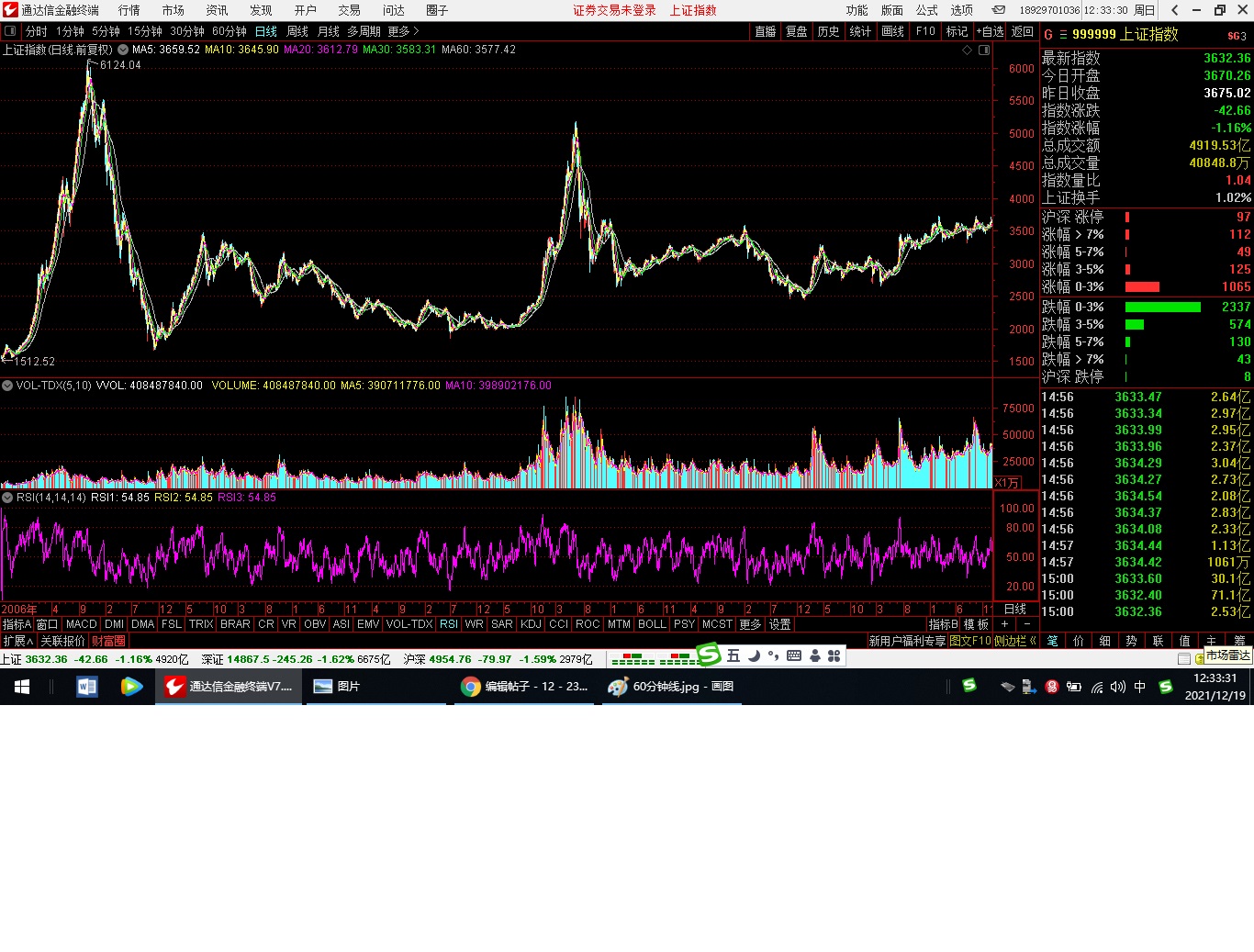Viewport: 1254px width, 952px height.
Task: Open the Sogou soft keyboard icon
Action: pos(794,655)
